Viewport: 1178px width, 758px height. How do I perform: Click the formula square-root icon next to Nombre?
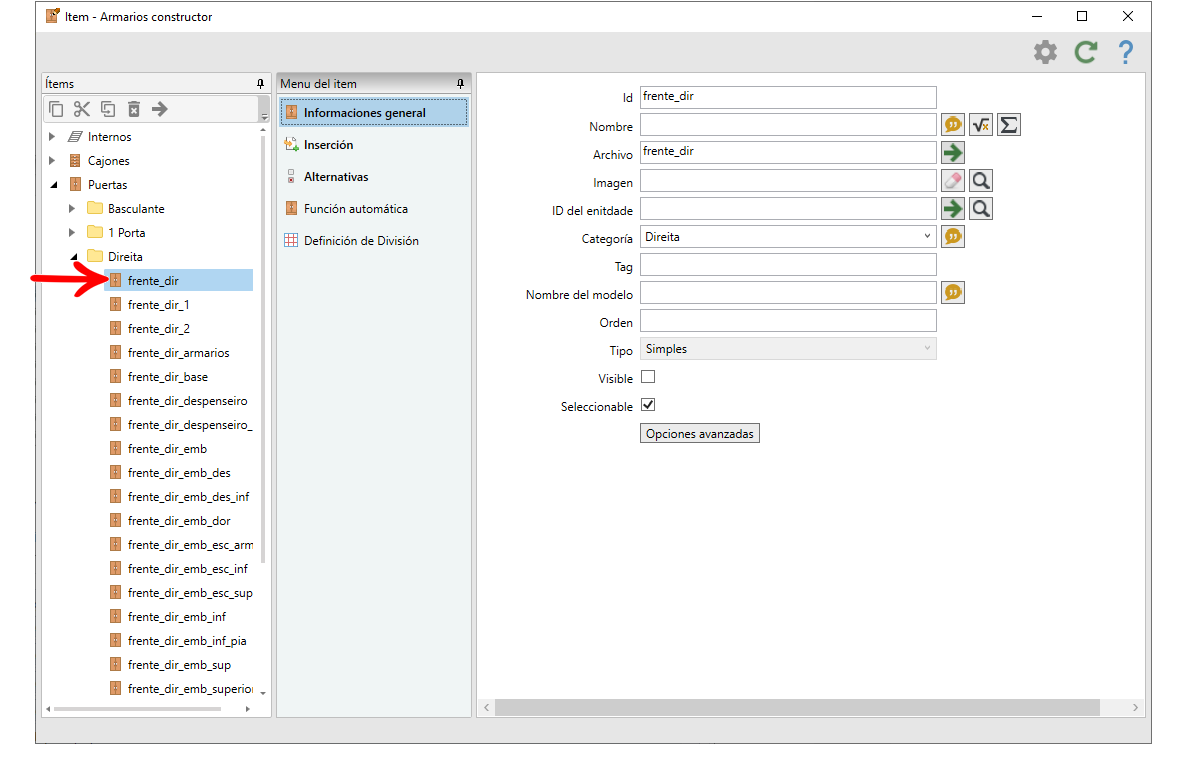click(x=980, y=125)
